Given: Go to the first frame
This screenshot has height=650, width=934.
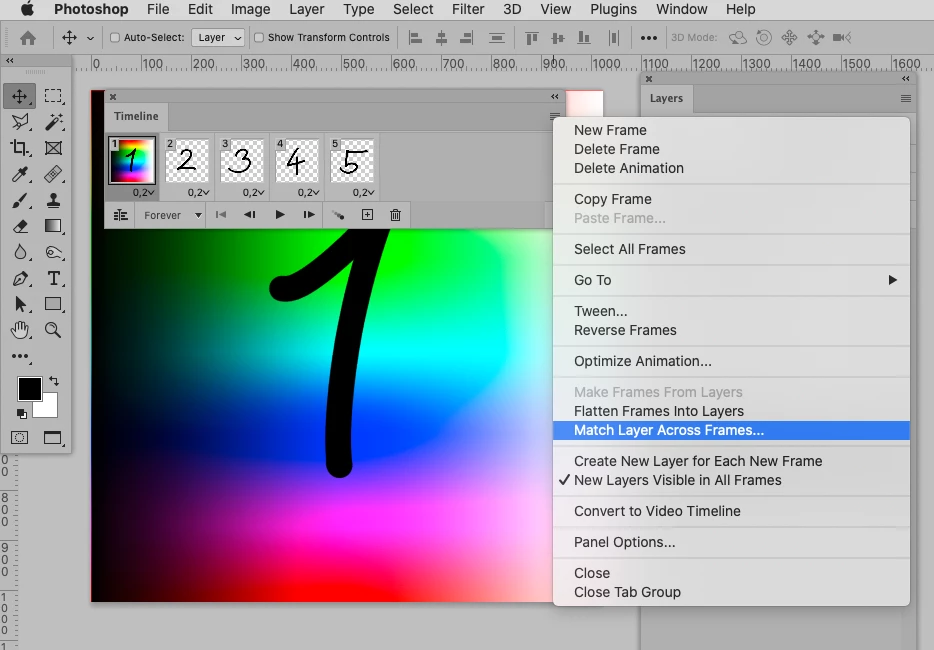Looking at the screenshot, I should pos(221,215).
